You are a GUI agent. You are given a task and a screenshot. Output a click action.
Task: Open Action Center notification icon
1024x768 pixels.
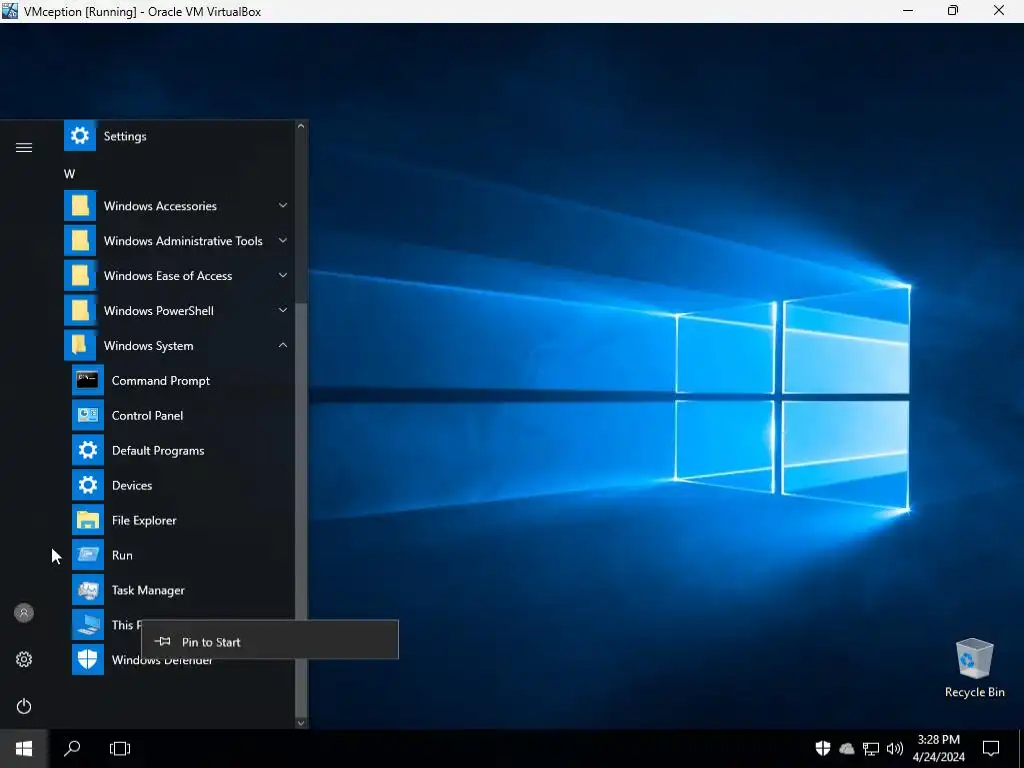pos(991,748)
